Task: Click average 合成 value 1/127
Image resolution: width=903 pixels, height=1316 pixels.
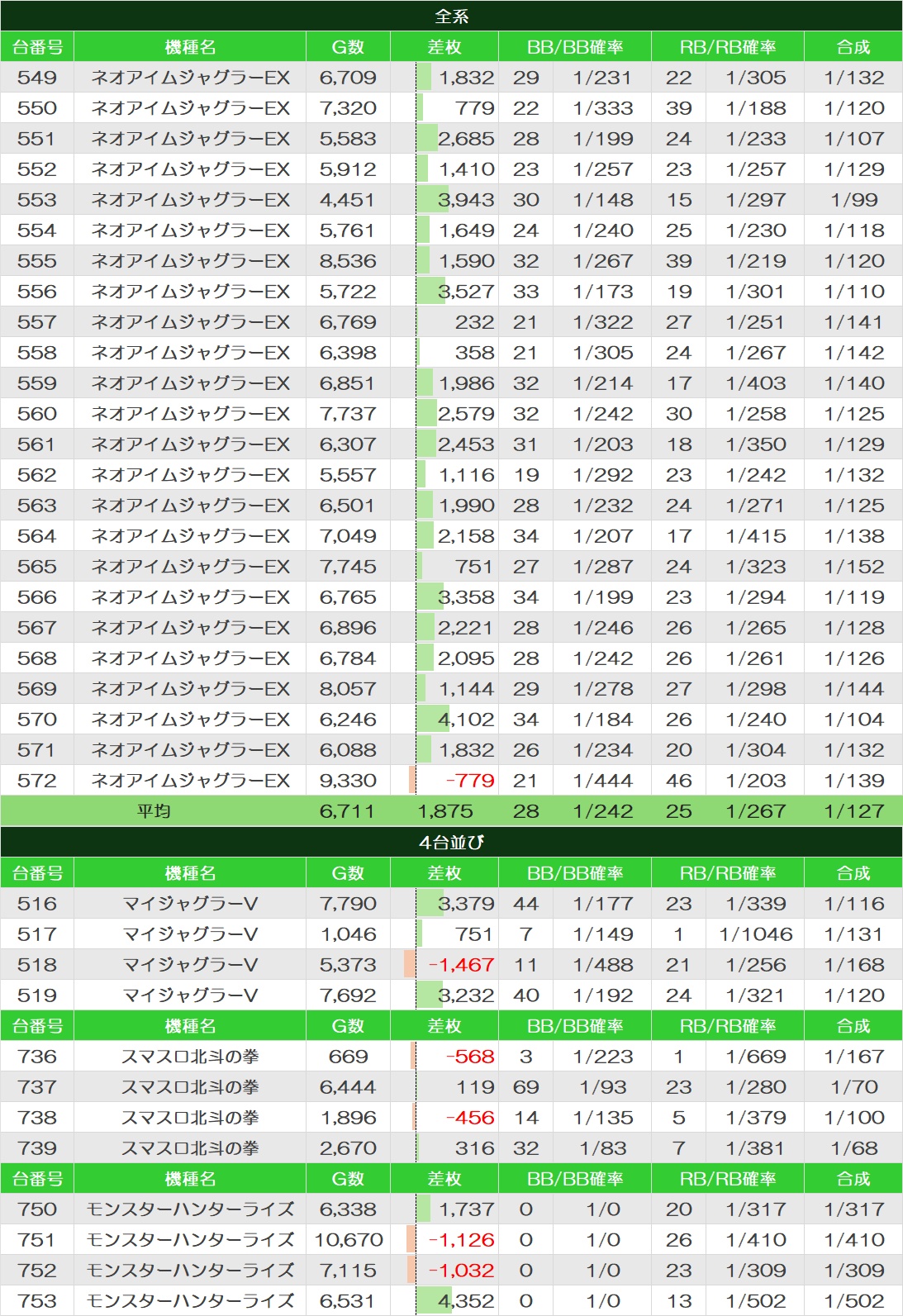Action: [x=854, y=811]
